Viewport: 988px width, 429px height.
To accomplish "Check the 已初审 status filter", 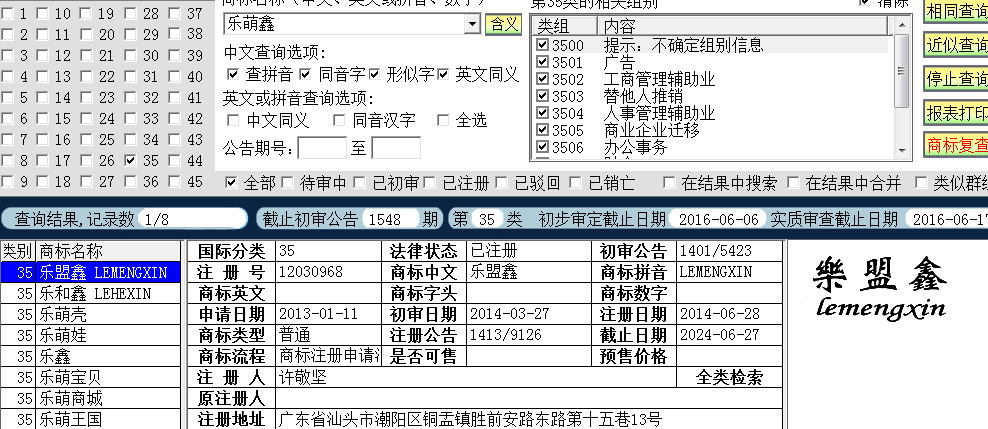I will 359,183.
